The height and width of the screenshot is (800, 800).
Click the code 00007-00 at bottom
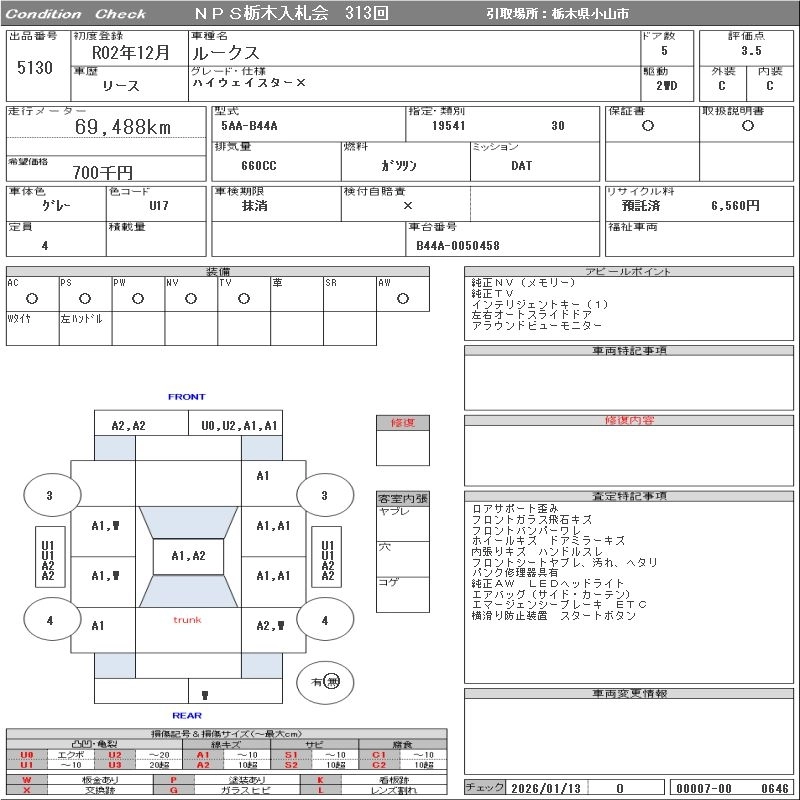click(x=704, y=788)
